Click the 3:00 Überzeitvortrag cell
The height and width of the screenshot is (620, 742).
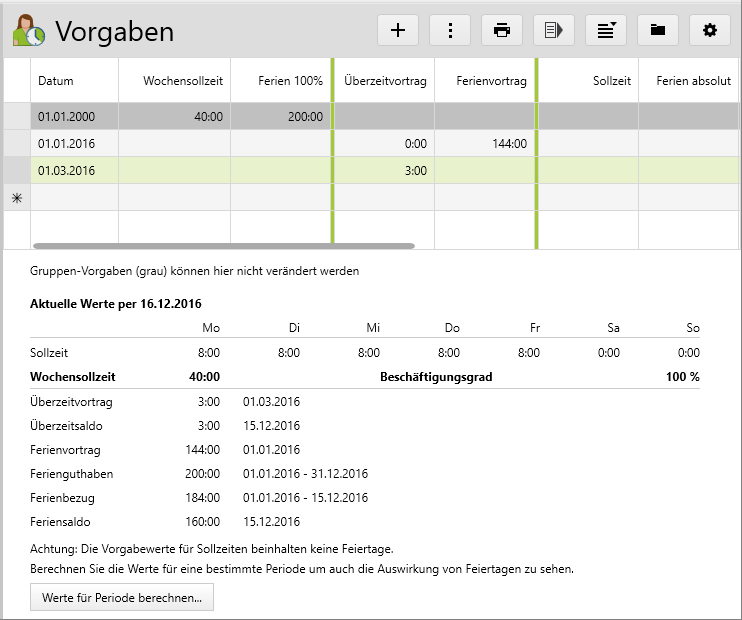tap(385, 171)
